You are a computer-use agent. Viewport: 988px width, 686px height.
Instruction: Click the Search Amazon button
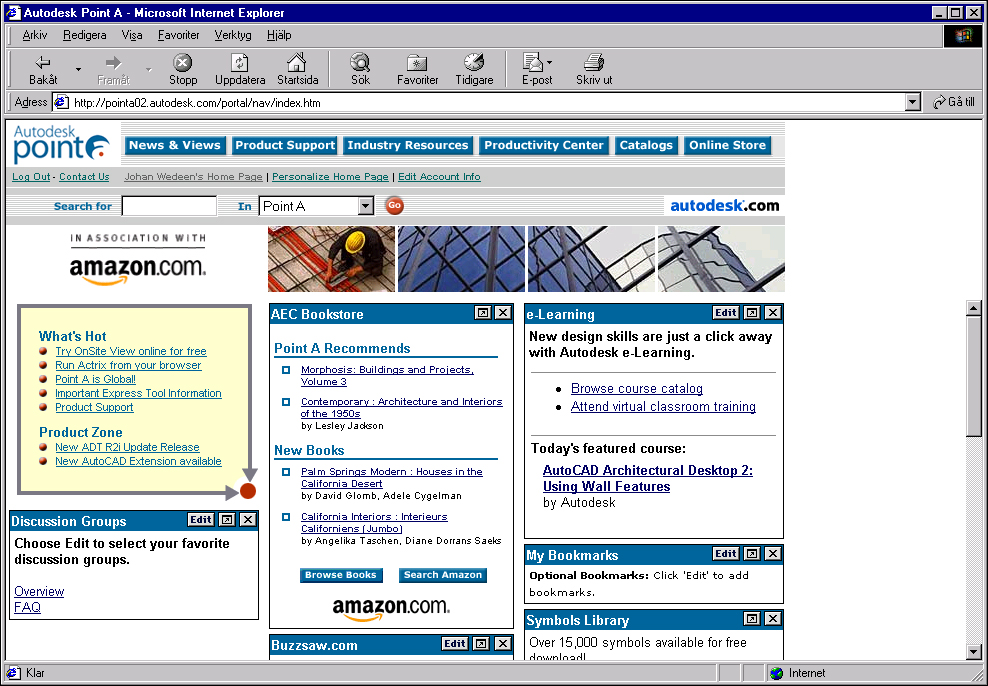[x=443, y=575]
